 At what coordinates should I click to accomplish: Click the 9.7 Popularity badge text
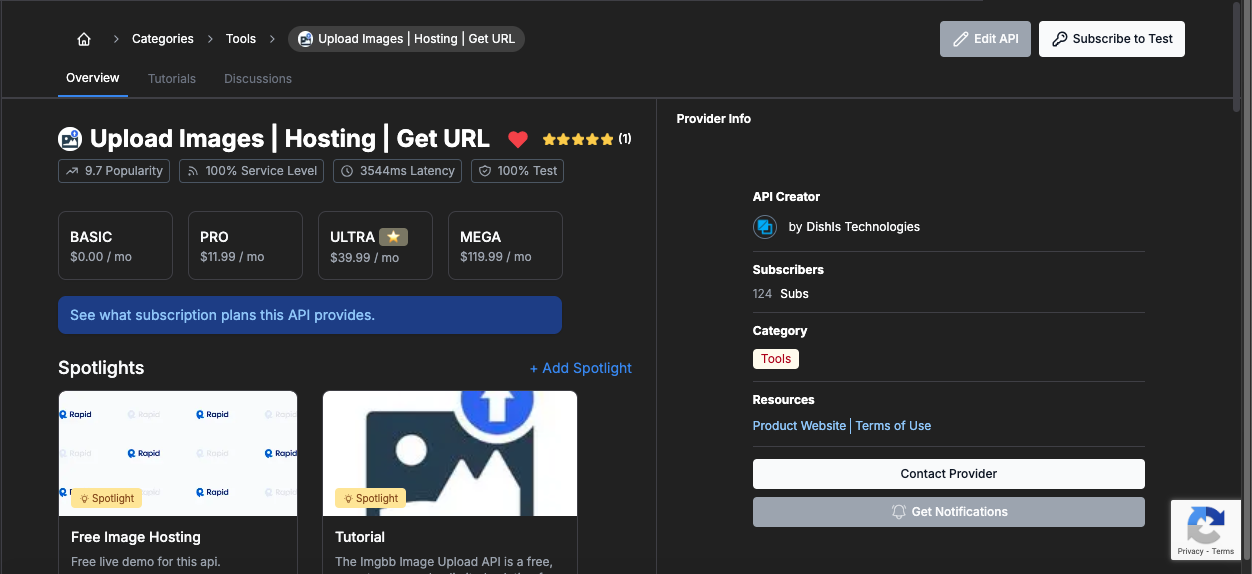tap(124, 171)
